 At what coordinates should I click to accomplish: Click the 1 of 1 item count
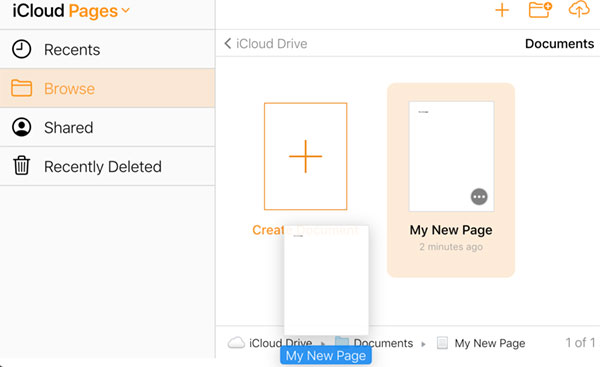[580, 343]
